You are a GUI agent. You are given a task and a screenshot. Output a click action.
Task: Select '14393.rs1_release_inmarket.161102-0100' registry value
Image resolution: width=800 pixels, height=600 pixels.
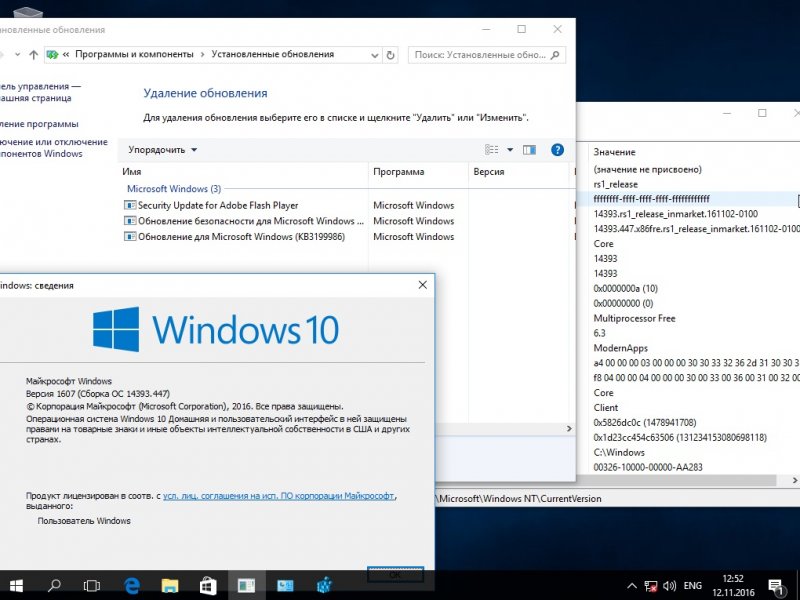click(x=676, y=214)
